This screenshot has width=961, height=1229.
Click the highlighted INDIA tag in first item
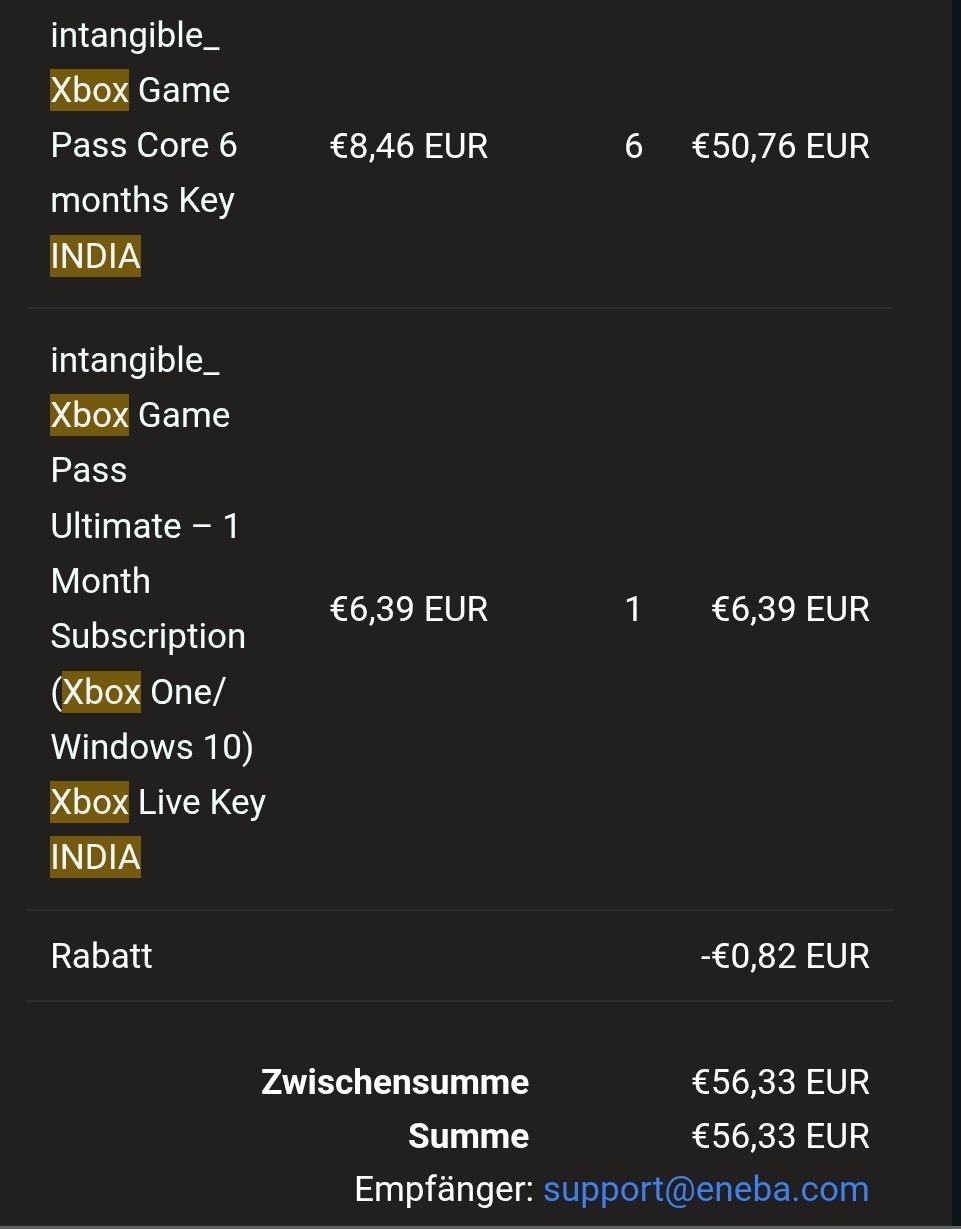click(95, 256)
